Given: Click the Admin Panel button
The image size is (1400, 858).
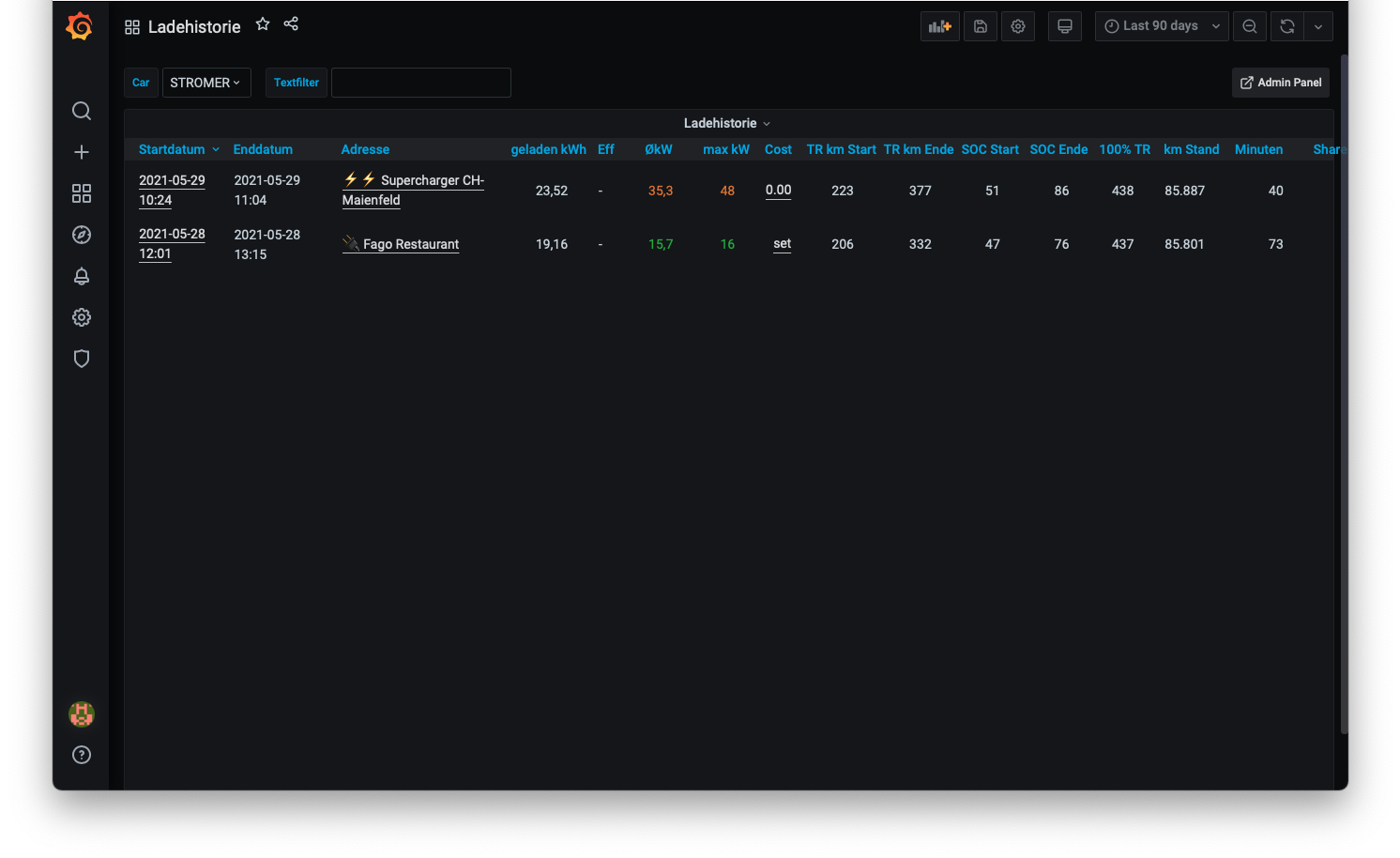Looking at the screenshot, I should click(x=1281, y=83).
